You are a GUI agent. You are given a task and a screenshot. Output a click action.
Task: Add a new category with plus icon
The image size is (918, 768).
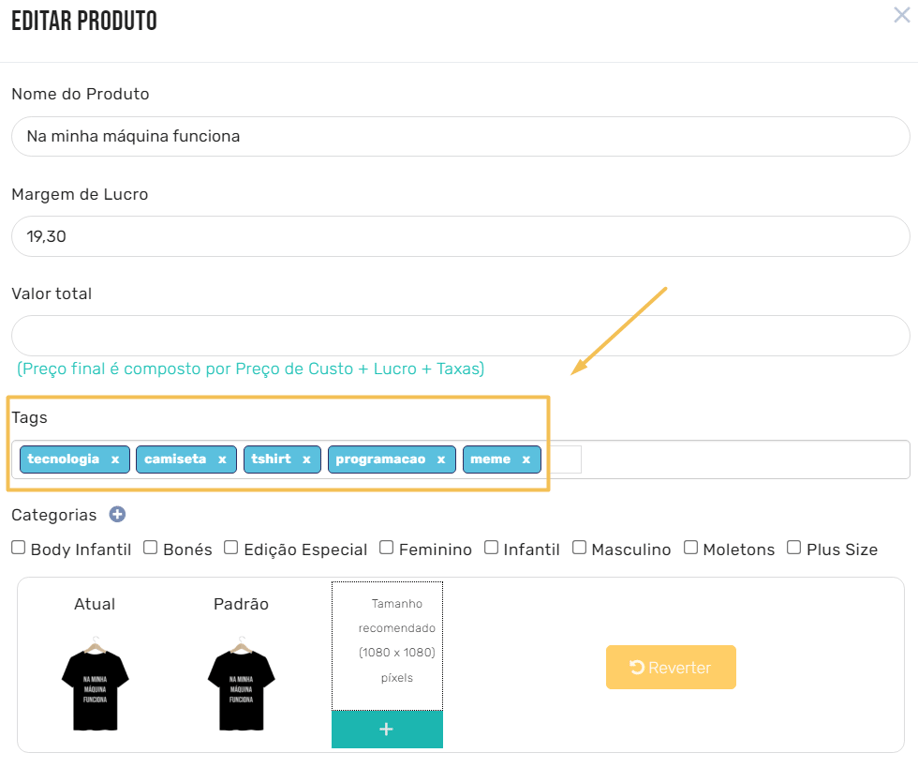(117, 515)
